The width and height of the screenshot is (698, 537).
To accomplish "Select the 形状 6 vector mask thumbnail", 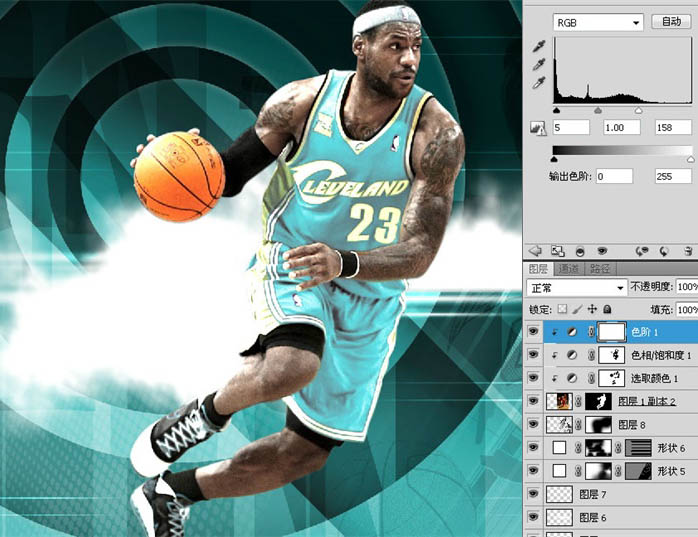I will point(638,448).
